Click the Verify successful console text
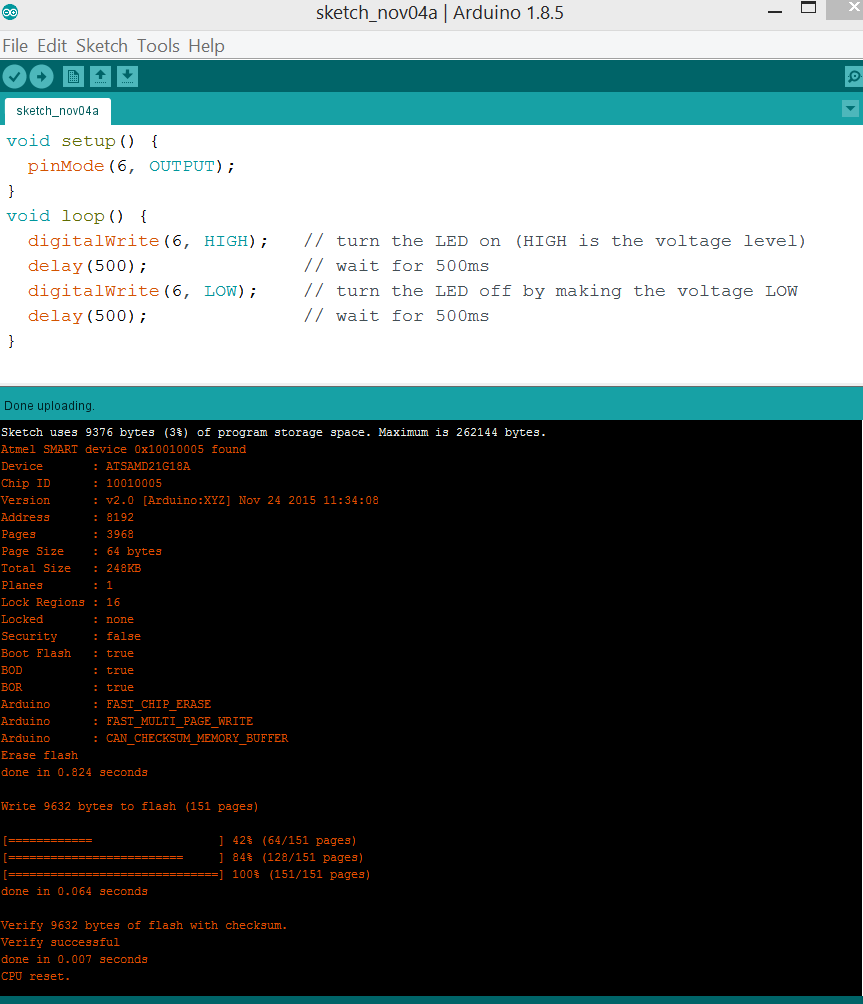 pos(59,942)
